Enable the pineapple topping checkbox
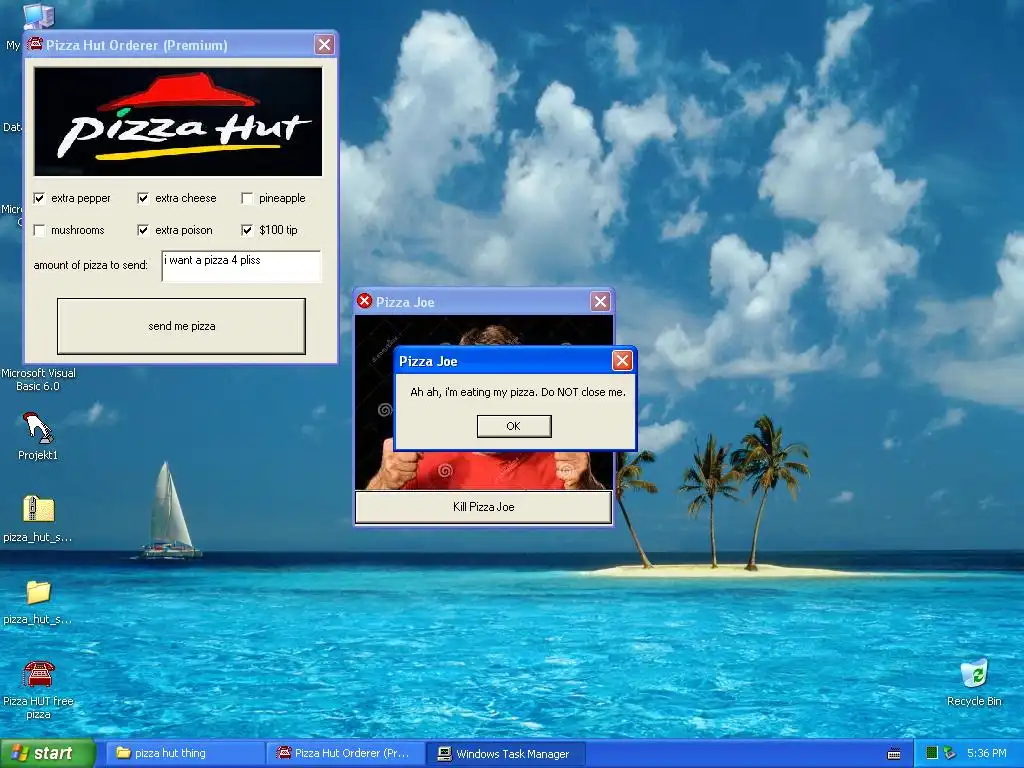This screenshot has height=768, width=1024. coord(247,198)
